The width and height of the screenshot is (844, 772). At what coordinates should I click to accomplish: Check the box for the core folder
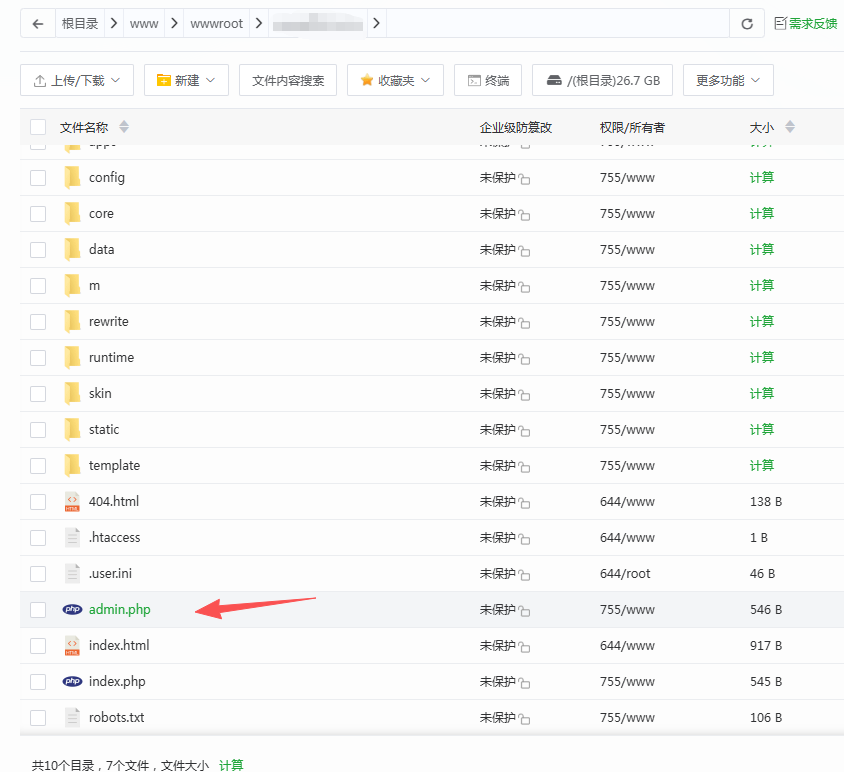point(38,214)
